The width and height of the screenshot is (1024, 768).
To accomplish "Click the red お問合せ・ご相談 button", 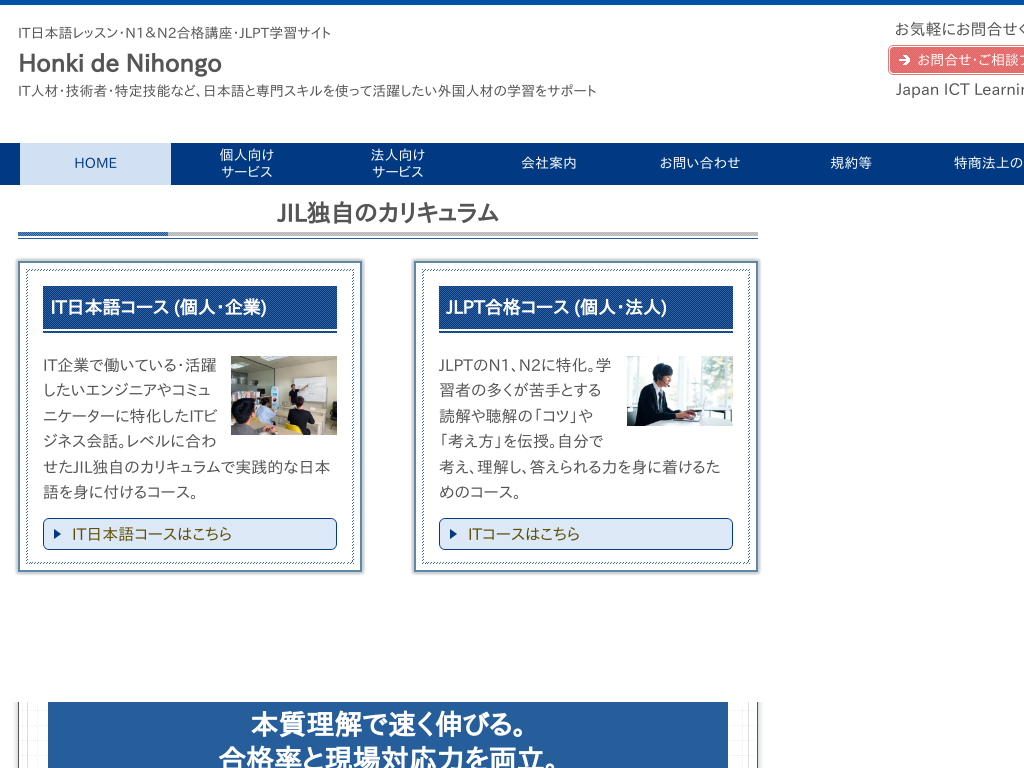I will tap(960, 60).
